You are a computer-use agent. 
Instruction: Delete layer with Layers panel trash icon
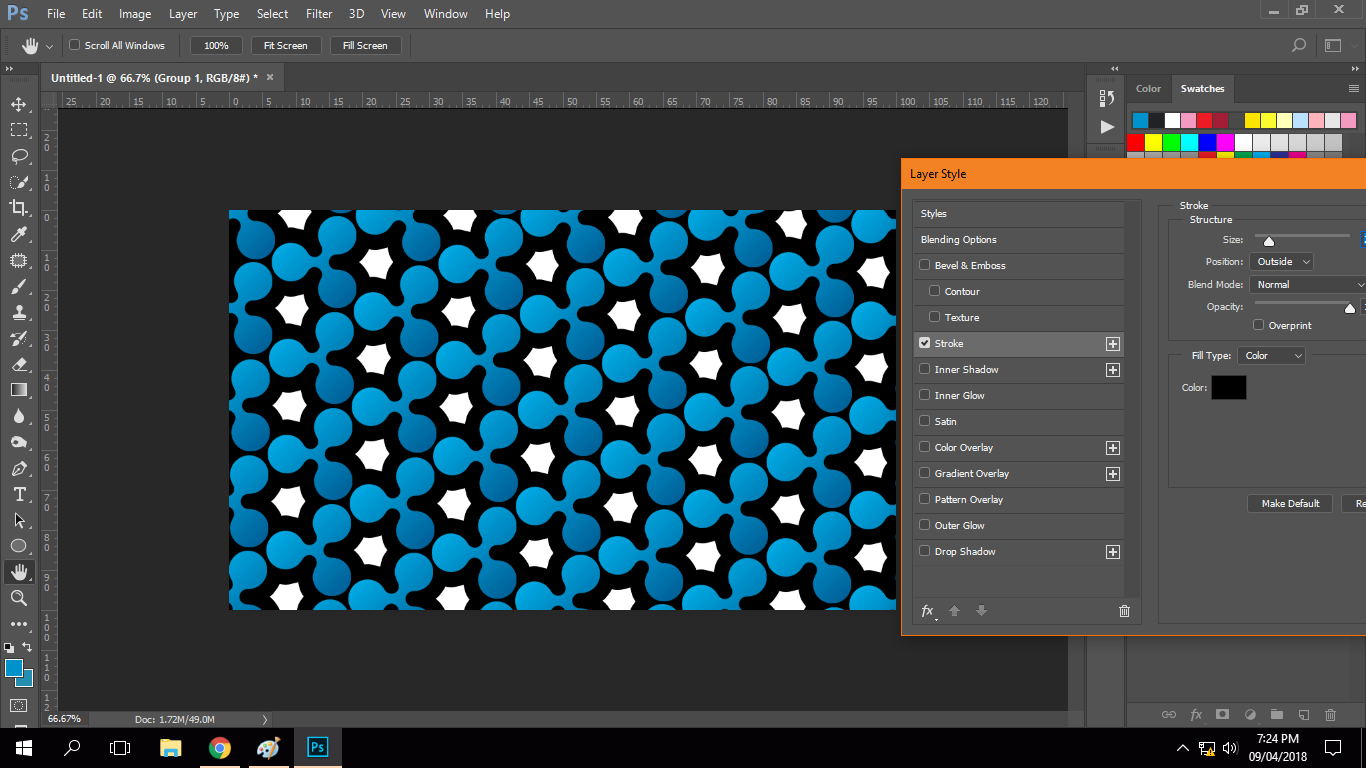tap(1330, 715)
